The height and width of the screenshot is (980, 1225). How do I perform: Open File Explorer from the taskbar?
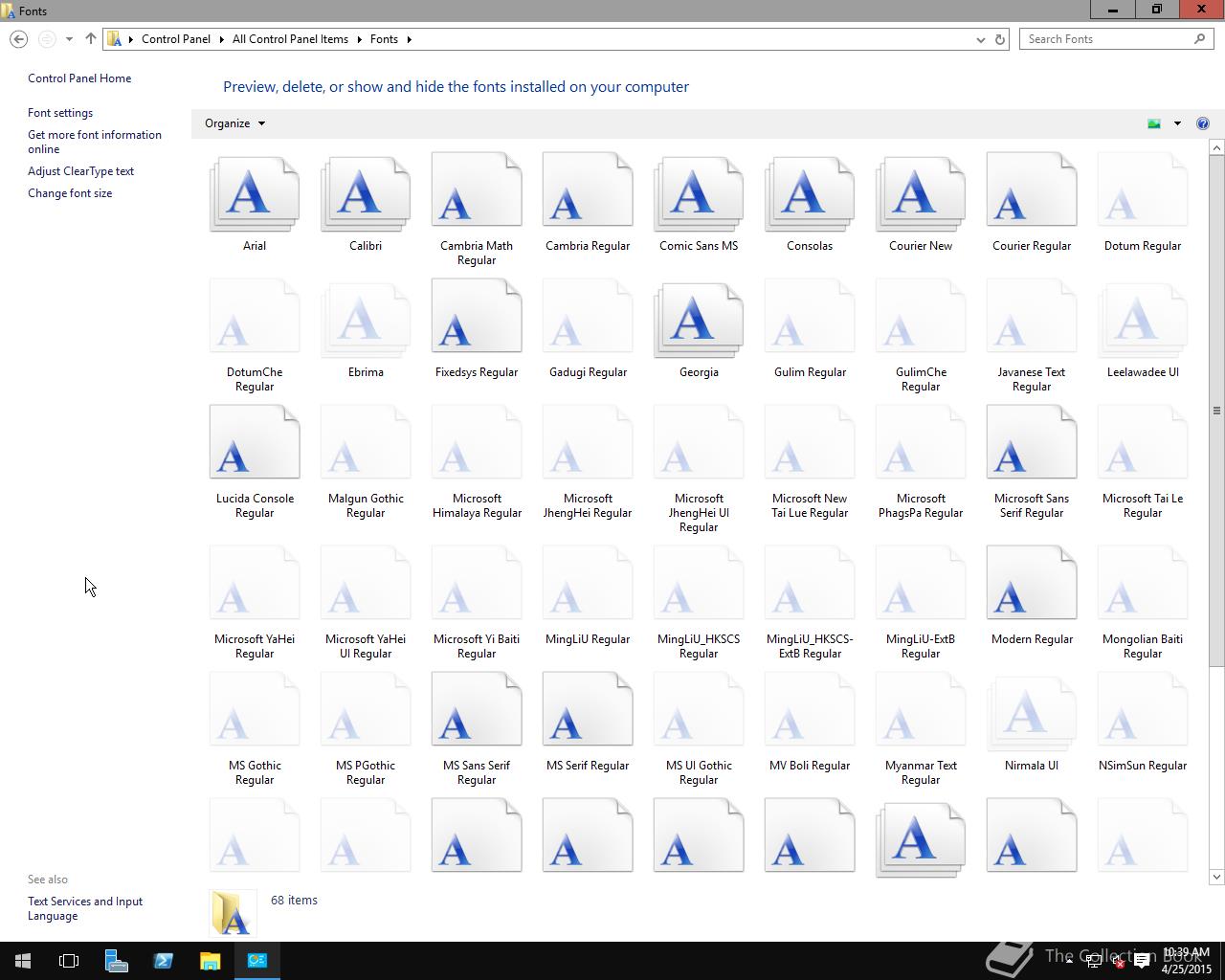point(210,961)
